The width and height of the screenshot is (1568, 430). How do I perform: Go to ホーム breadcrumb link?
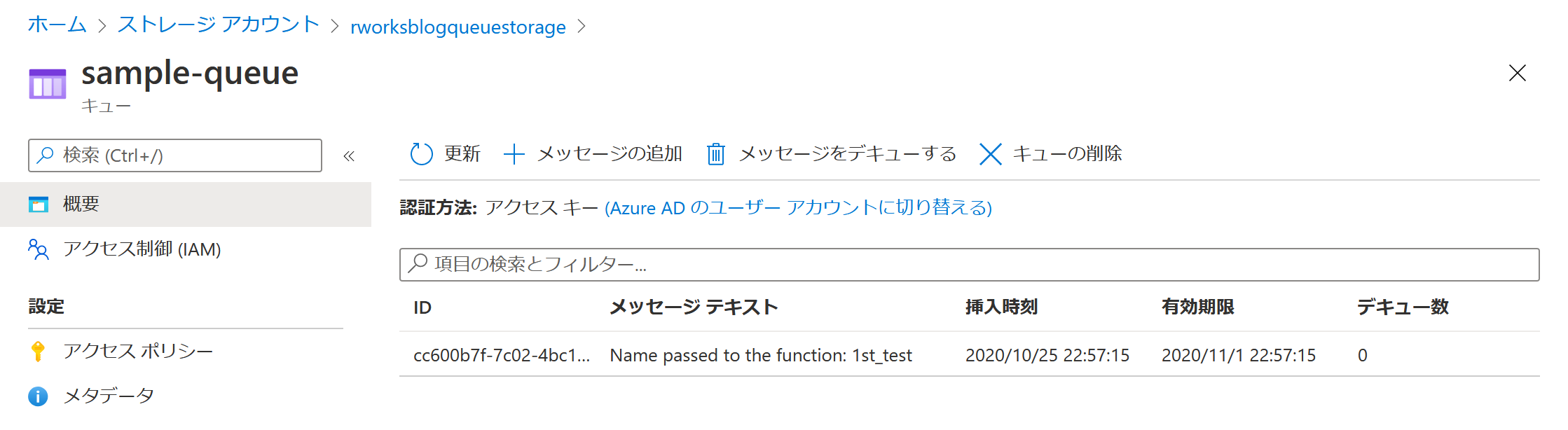click(57, 26)
